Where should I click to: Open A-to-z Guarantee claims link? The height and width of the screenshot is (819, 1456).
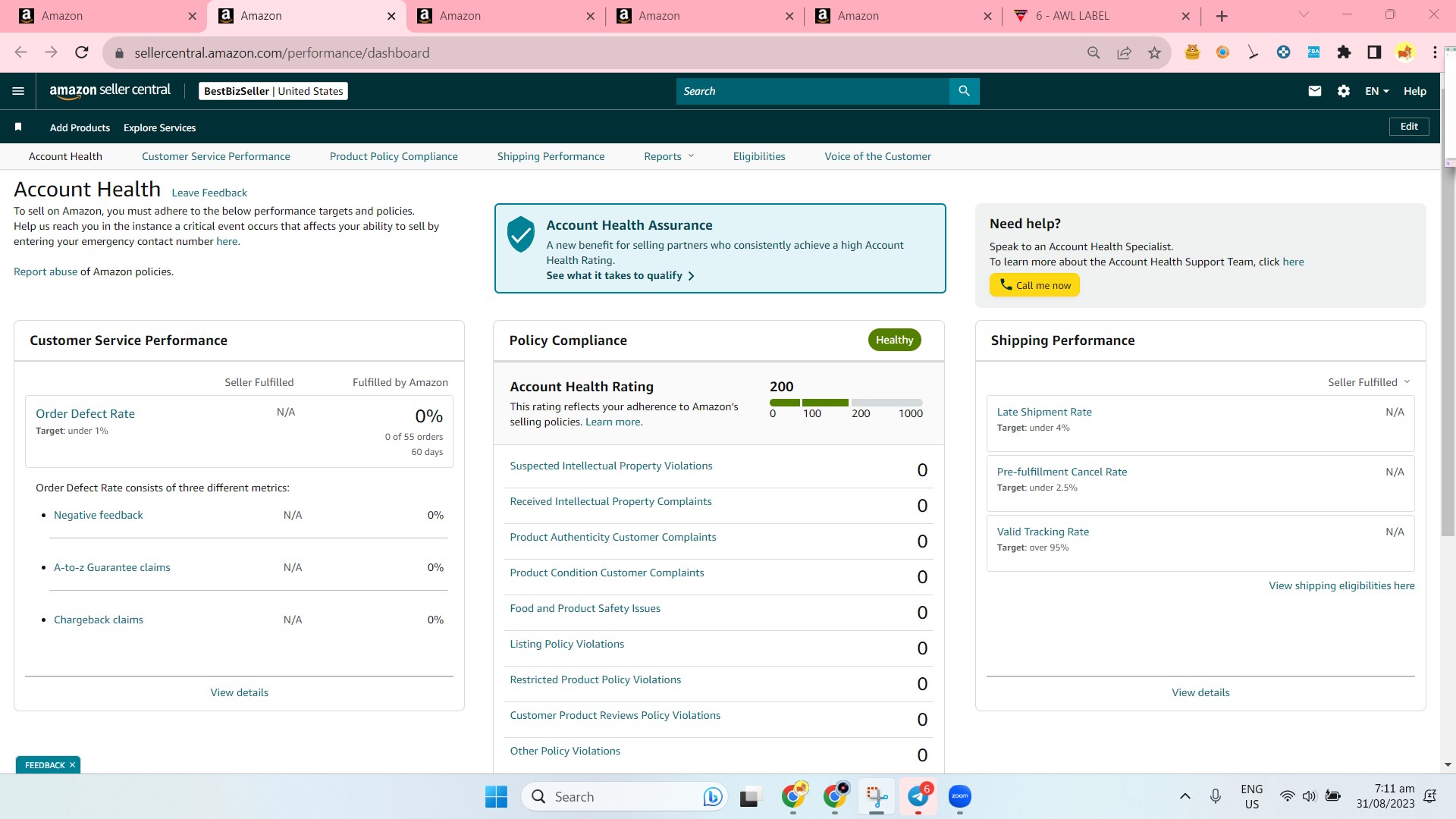111,567
